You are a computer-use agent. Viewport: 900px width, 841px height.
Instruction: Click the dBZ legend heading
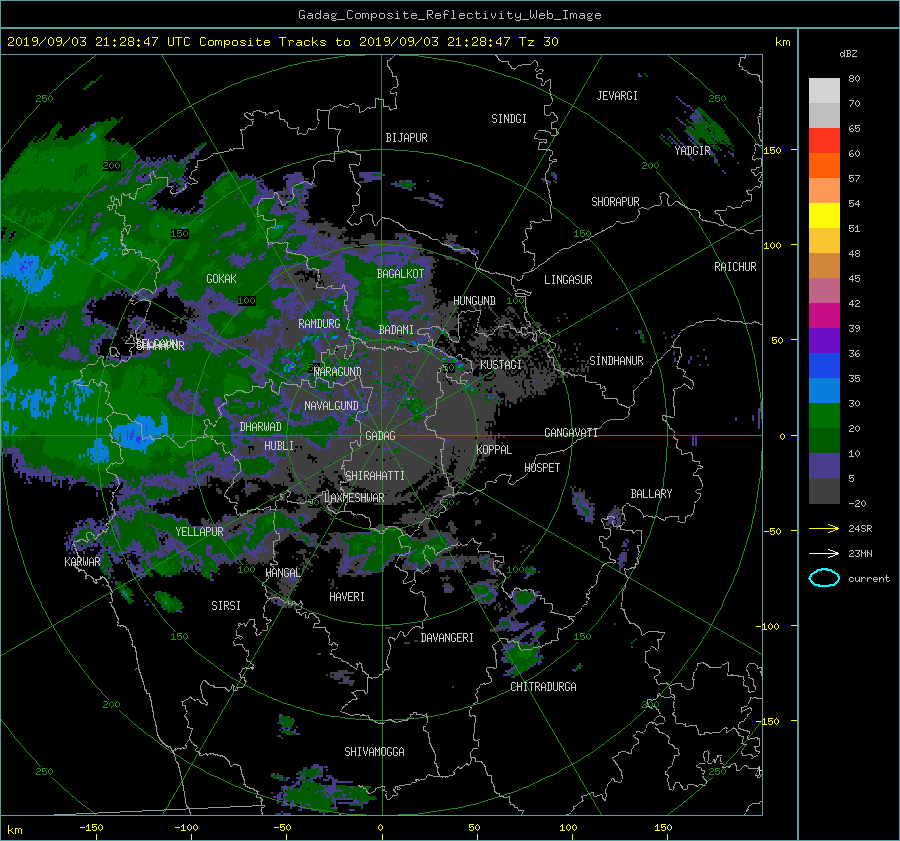click(848, 54)
